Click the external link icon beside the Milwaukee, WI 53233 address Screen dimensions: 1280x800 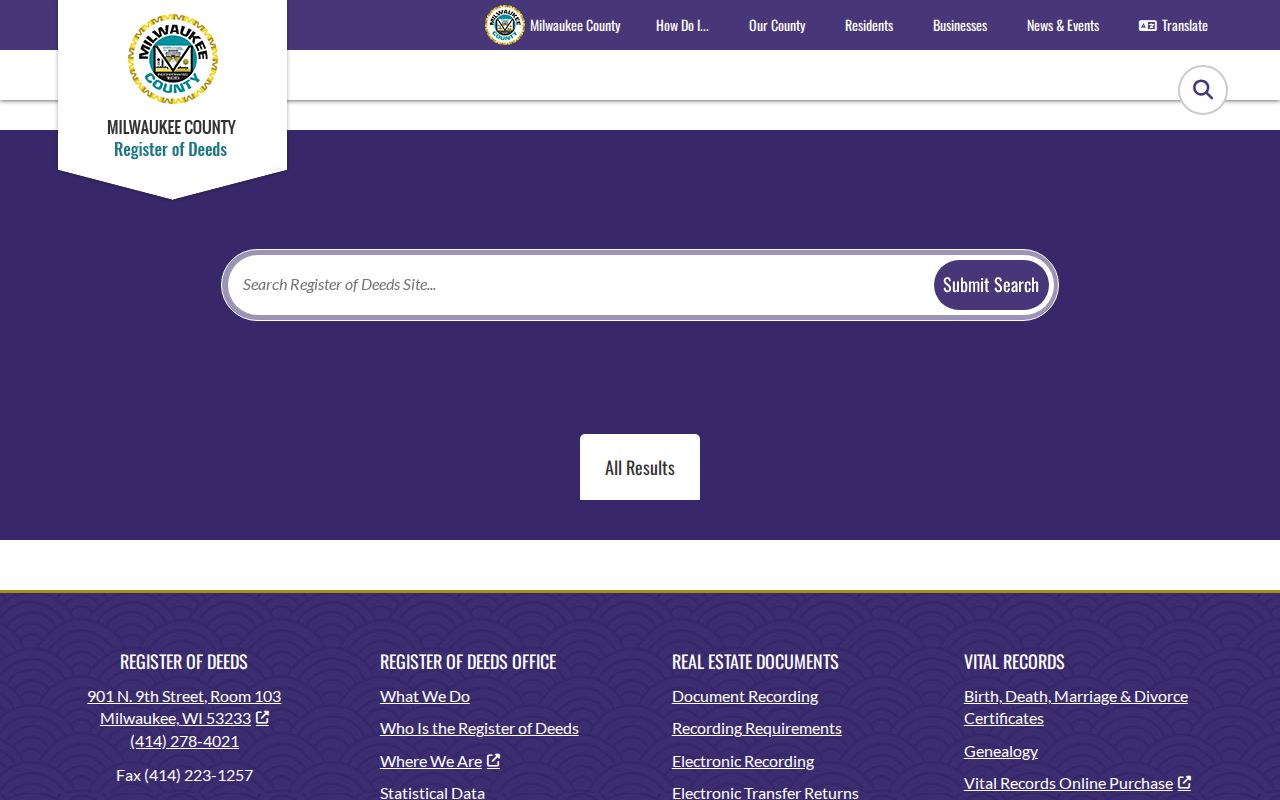tap(262, 718)
